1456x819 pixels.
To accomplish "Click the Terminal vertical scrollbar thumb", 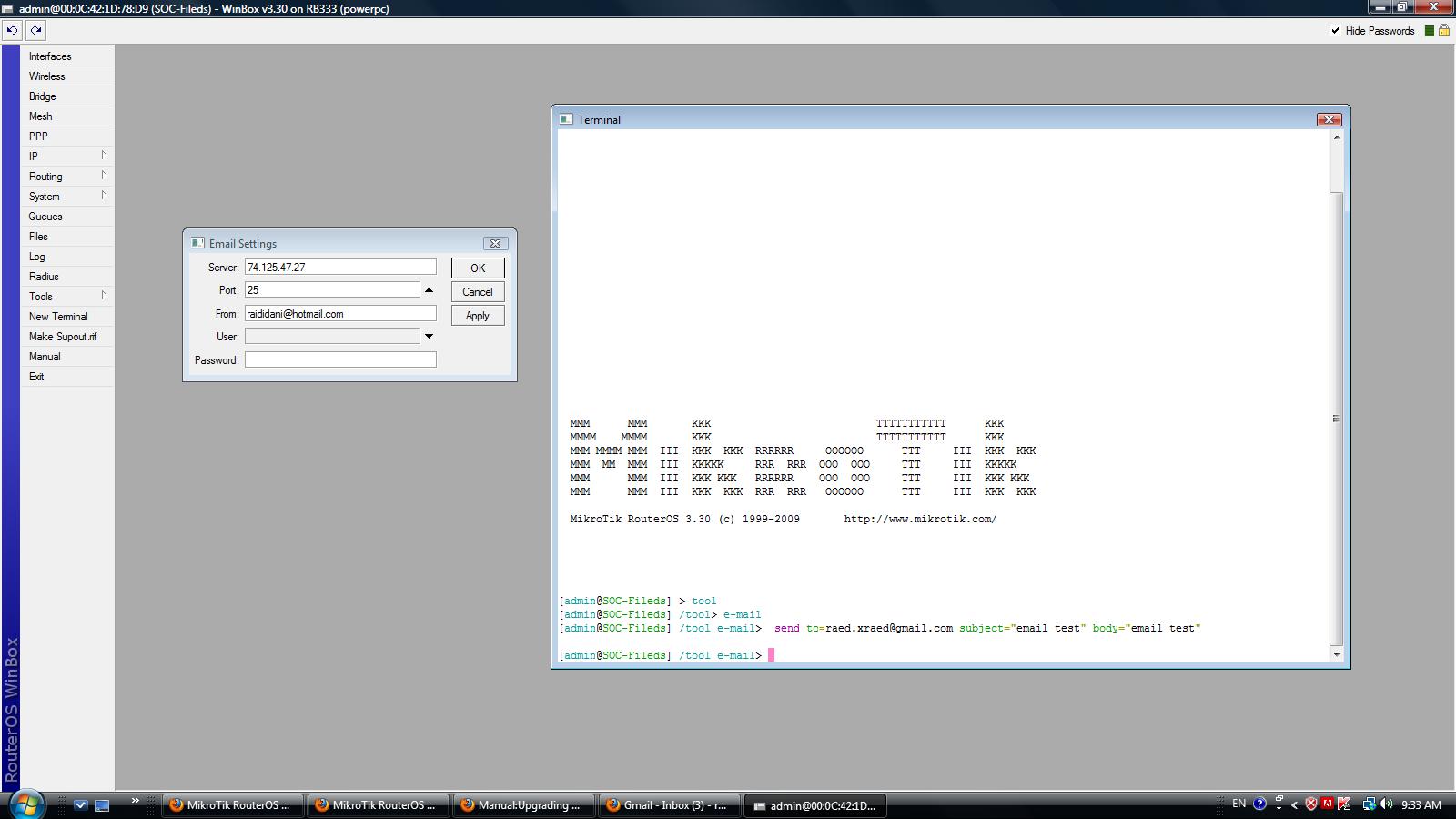I will coord(1337,418).
